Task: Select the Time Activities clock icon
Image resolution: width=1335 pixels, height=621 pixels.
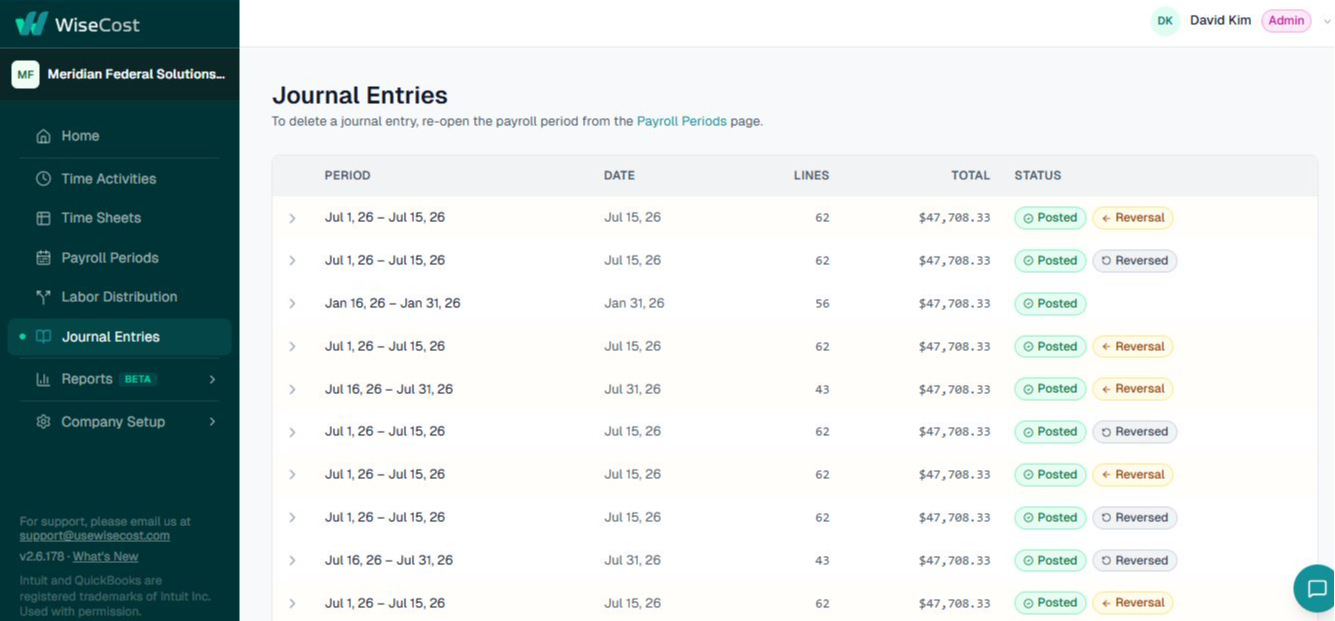Action: [x=43, y=179]
